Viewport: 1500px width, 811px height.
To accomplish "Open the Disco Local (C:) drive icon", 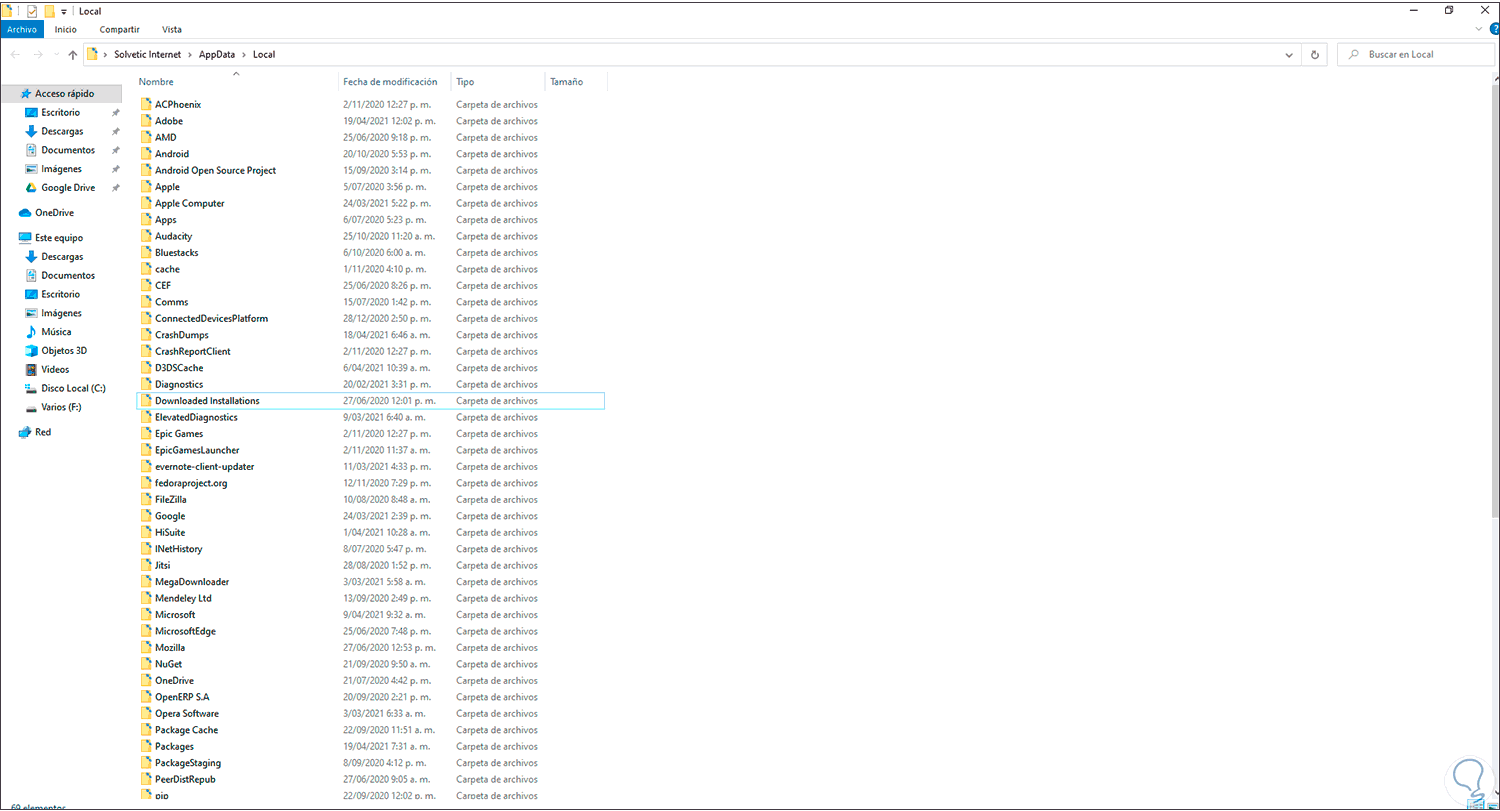I will point(31,388).
